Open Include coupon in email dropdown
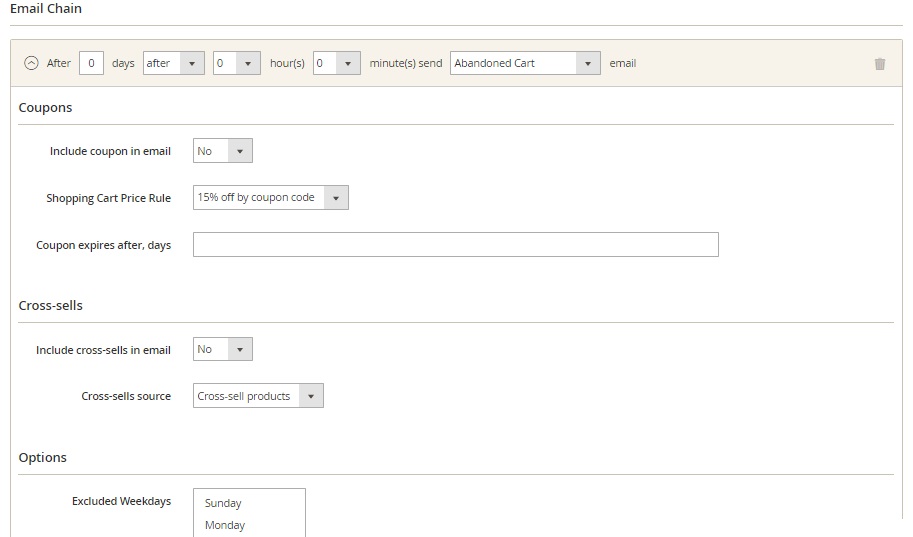 (x=223, y=151)
